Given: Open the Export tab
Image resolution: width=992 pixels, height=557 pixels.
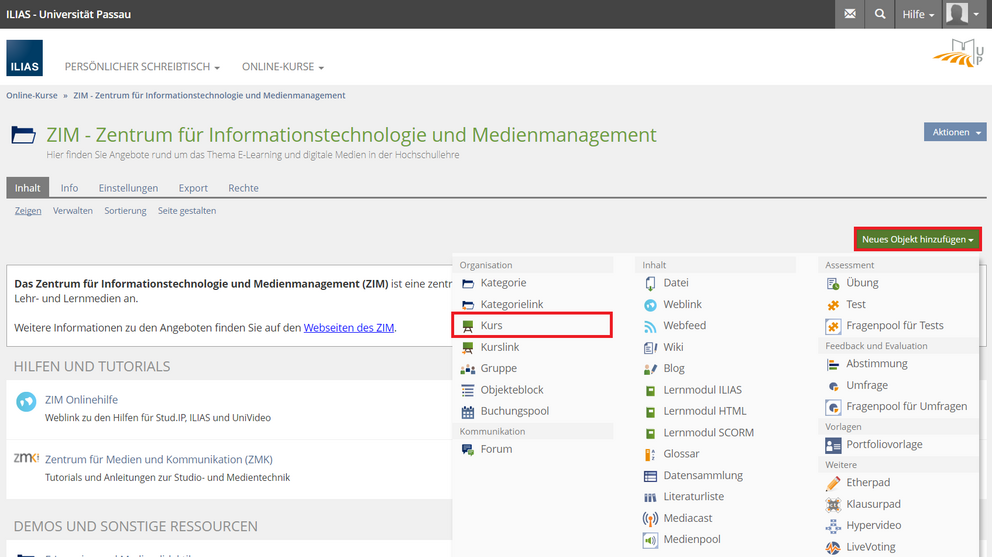Looking at the screenshot, I should [x=193, y=188].
